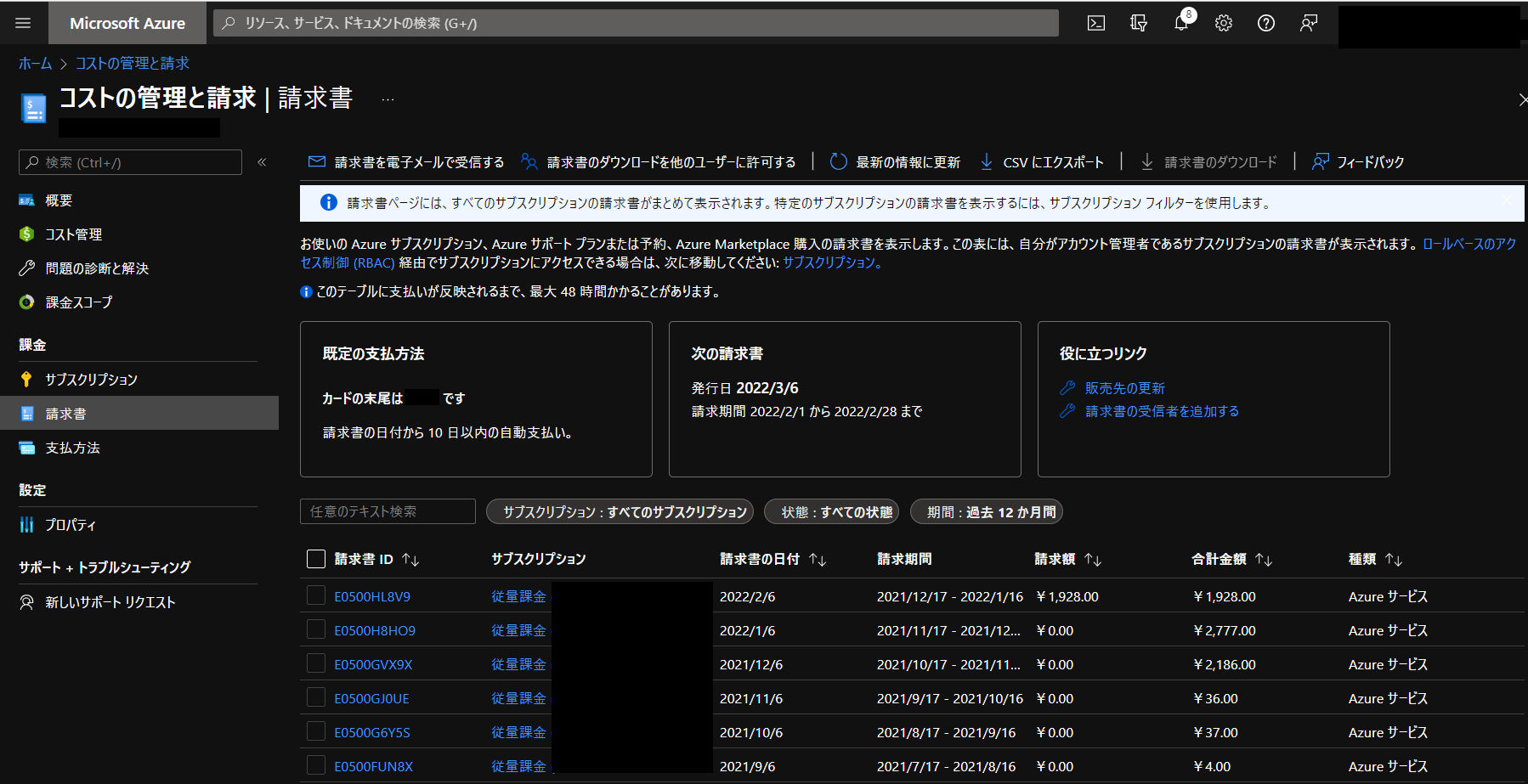Open the サブスクリプション filter pill

coord(620,512)
